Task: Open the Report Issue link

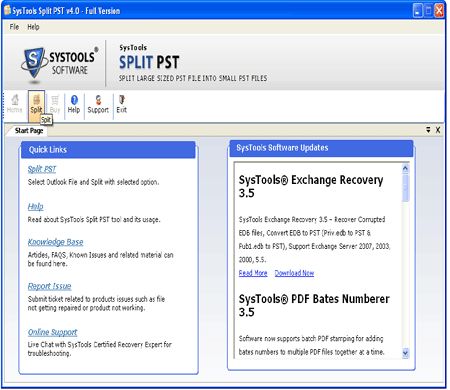Action: (49, 286)
